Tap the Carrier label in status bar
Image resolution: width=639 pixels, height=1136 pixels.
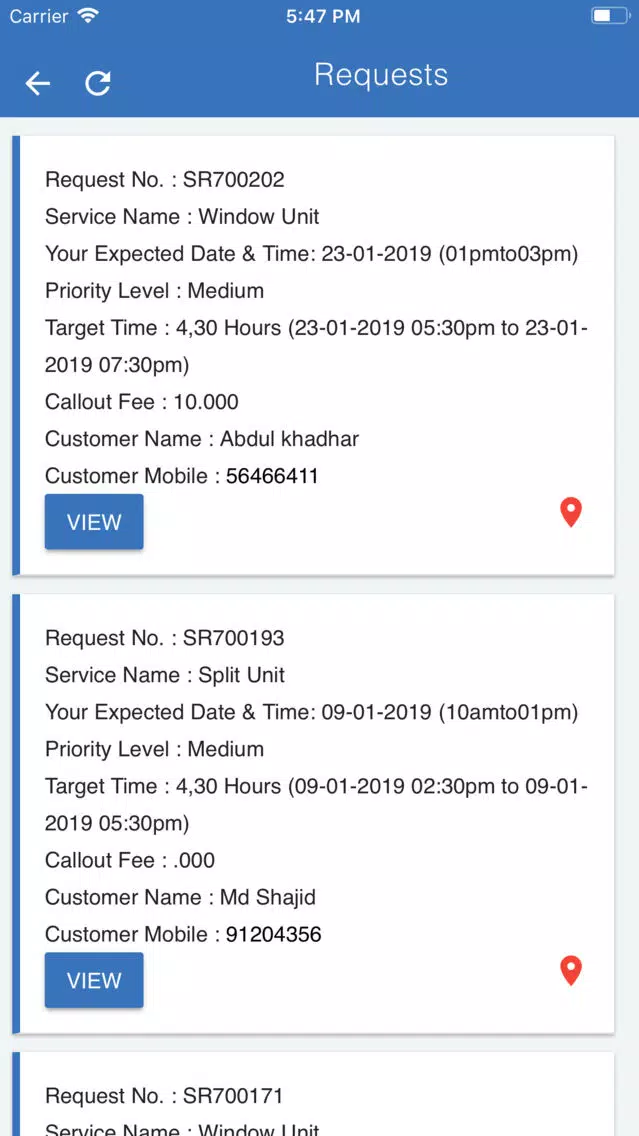click(x=39, y=16)
